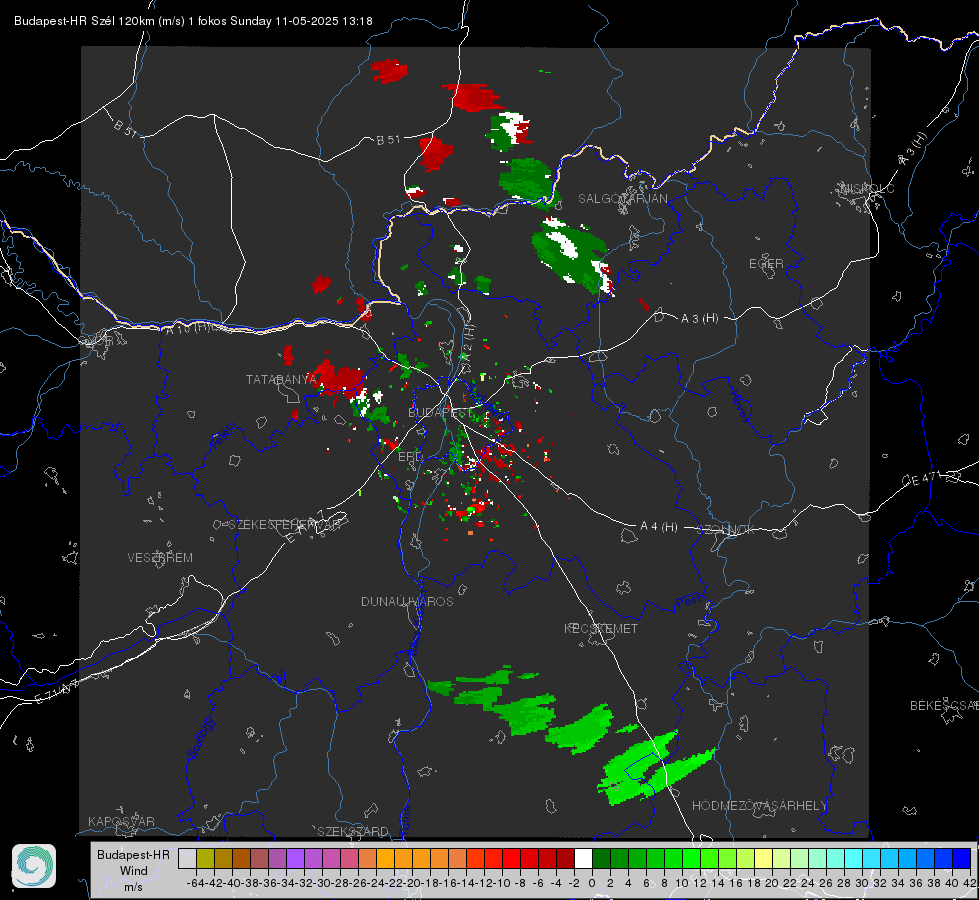The height and width of the screenshot is (900, 979).
Task: Click the swirl logo icon beside the legend
Action: [34, 866]
